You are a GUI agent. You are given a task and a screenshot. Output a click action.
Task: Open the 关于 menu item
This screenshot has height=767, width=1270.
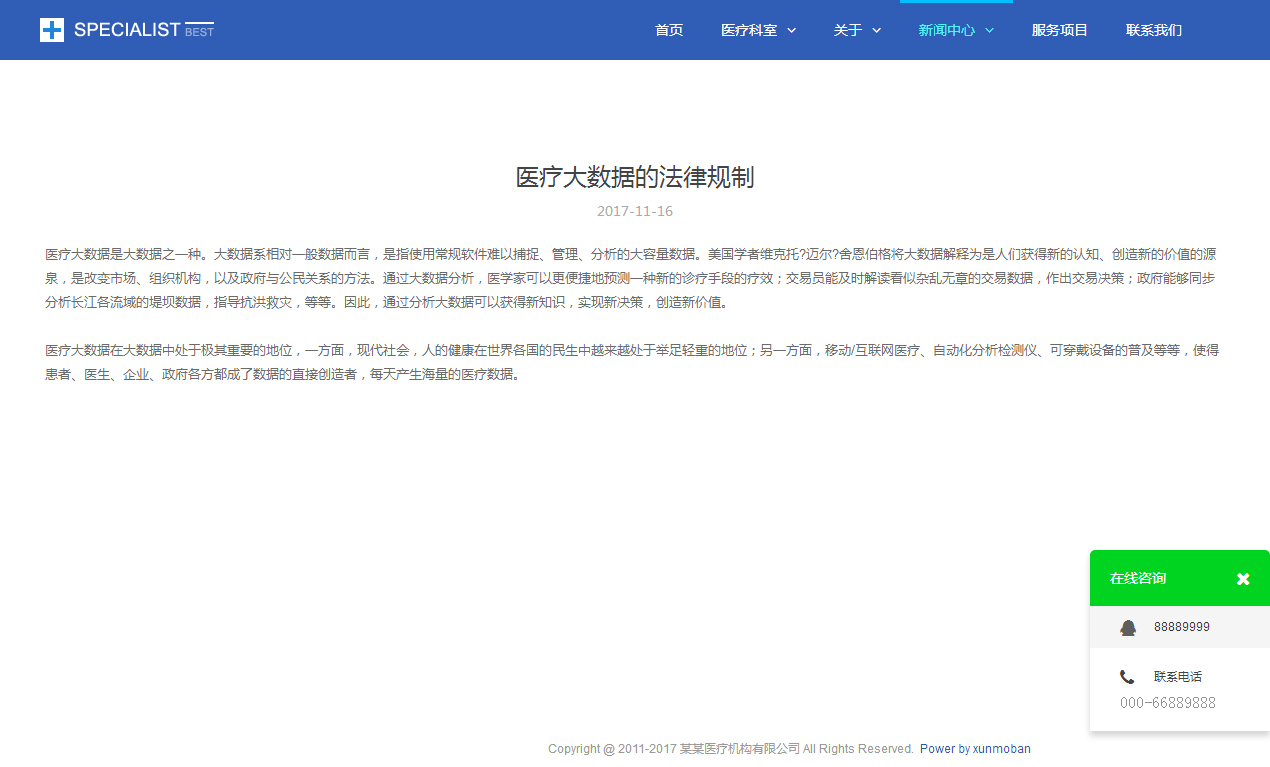coord(847,30)
